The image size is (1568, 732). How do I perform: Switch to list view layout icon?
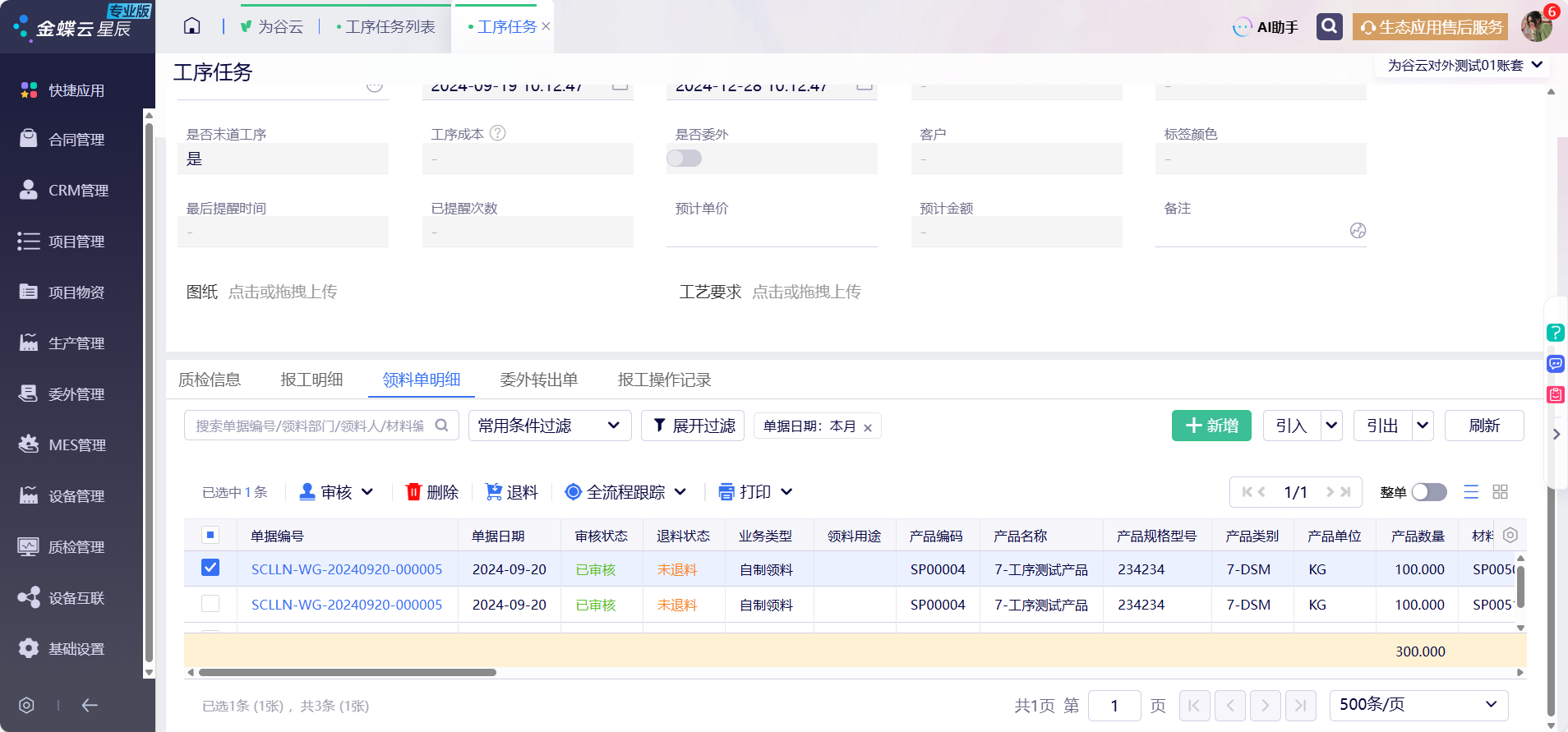point(1471,491)
